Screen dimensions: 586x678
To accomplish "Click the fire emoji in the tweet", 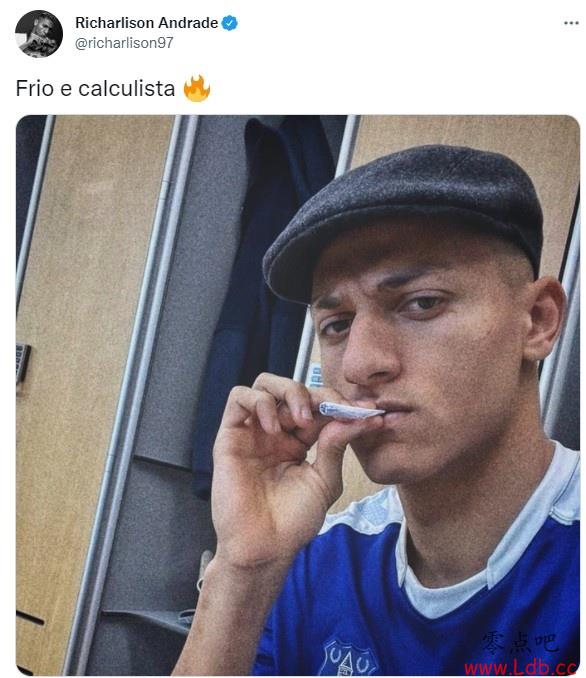I will point(196,89).
